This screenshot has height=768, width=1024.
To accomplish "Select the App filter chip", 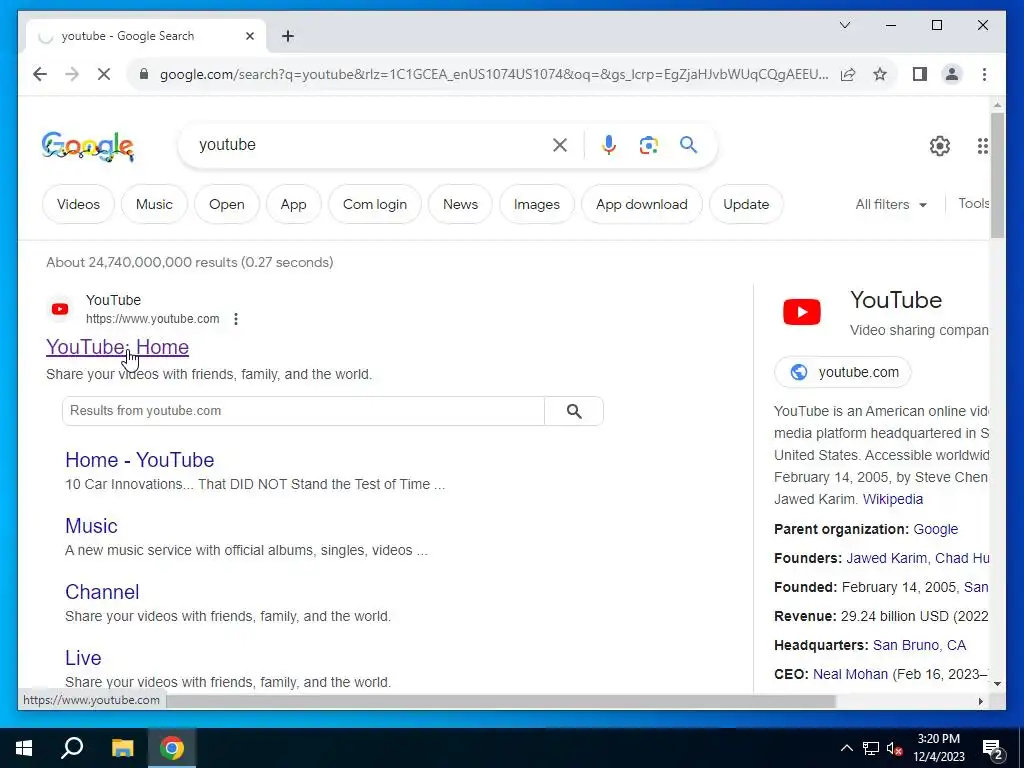I will (293, 204).
